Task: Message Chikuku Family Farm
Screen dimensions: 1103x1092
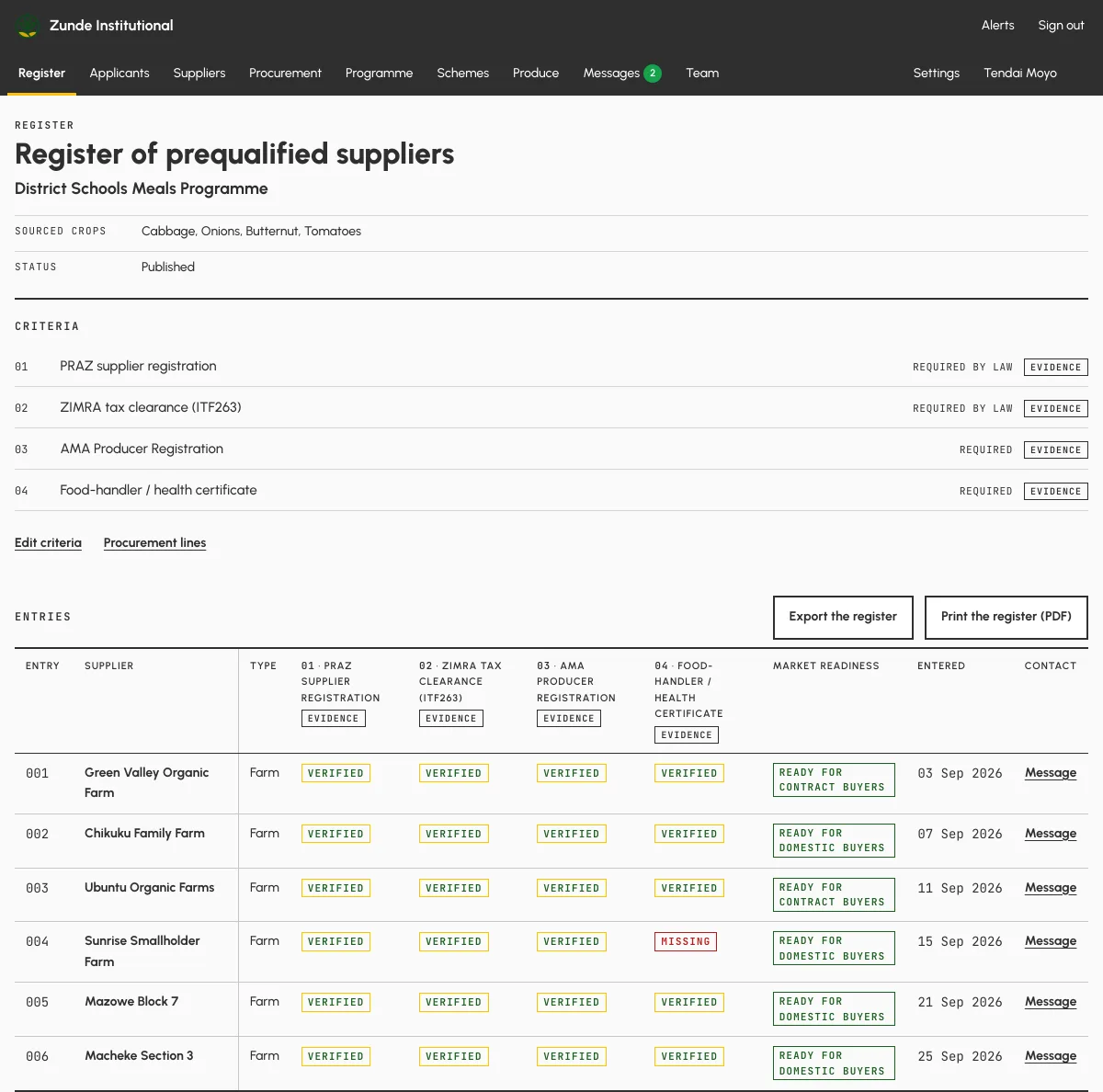Action: point(1051,834)
